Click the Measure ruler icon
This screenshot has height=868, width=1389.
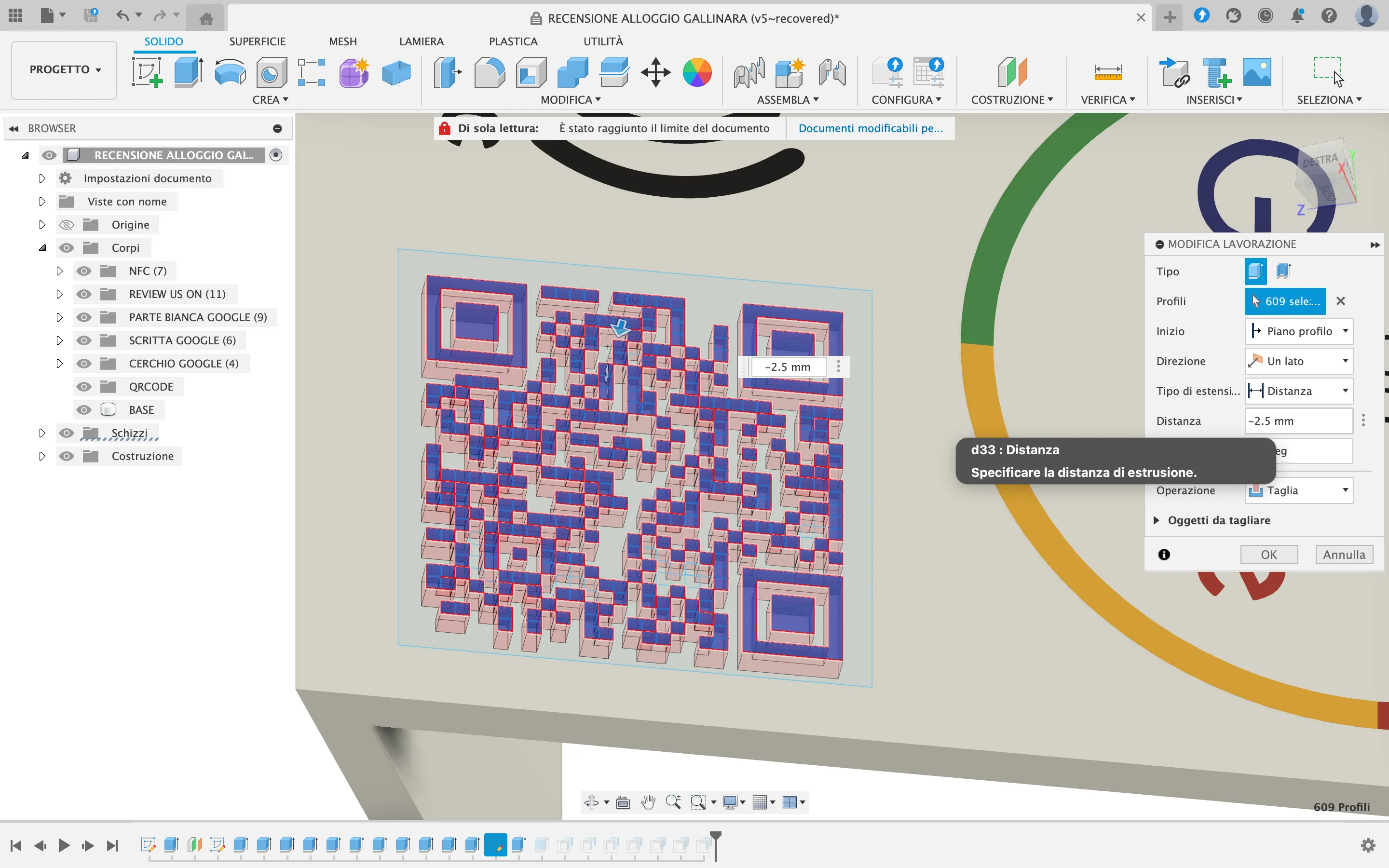pos(1108,72)
